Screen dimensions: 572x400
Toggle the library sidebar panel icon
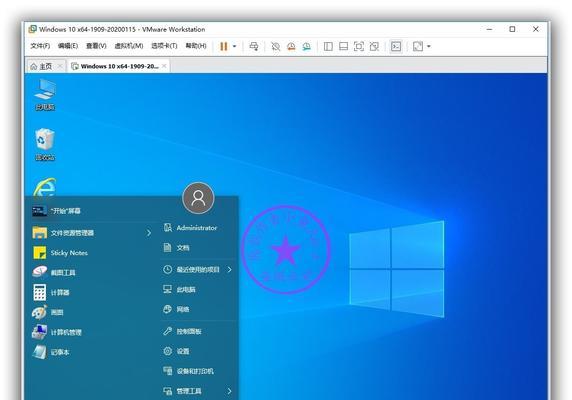point(328,46)
